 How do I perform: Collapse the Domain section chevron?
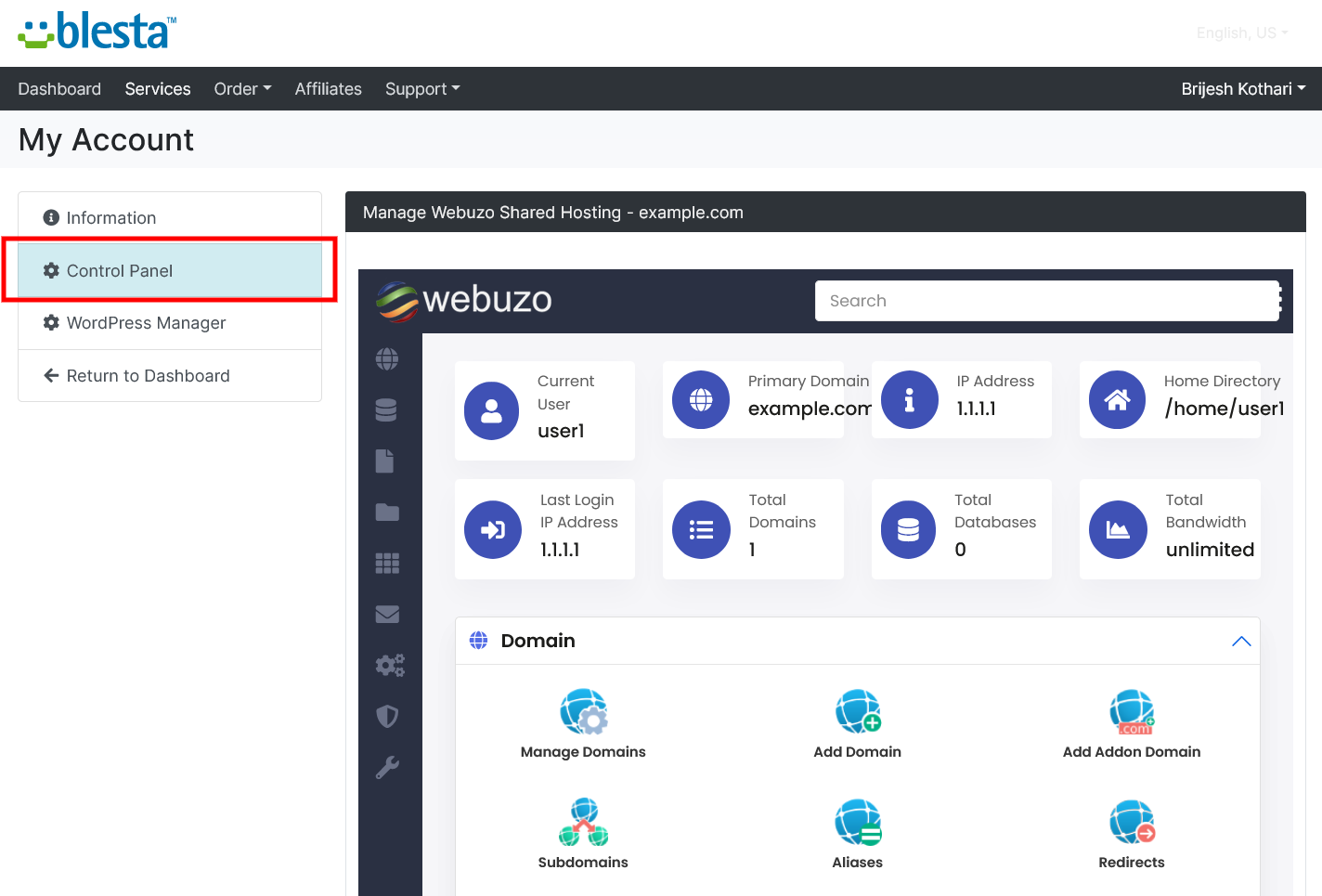tap(1240, 642)
